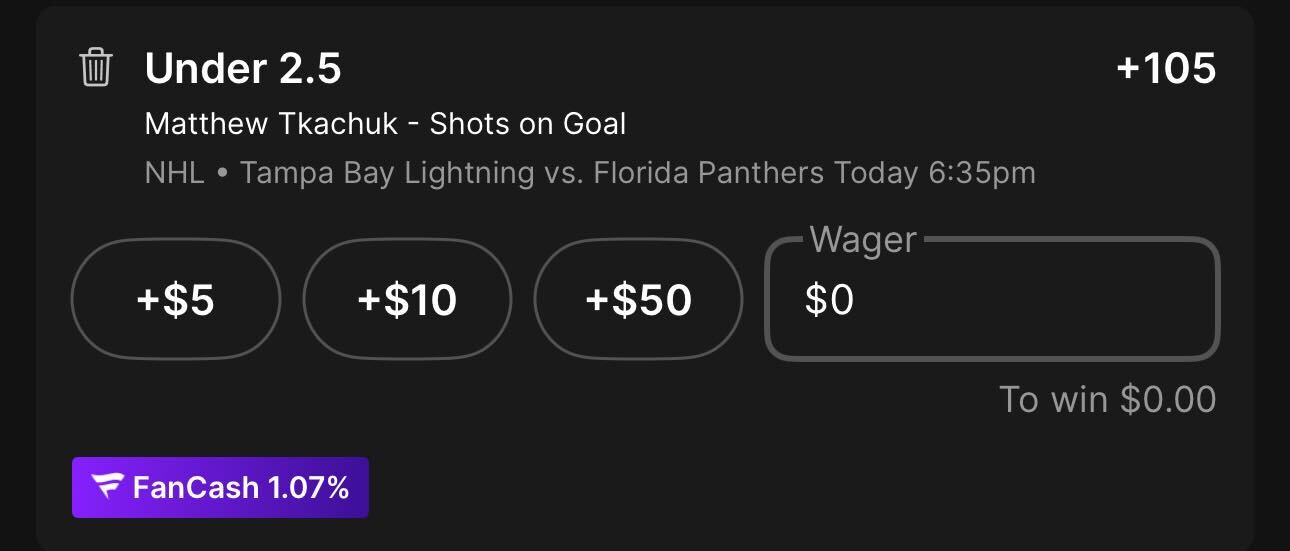
Task: Focus the Wager amount input field
Action: click(992, 298)
